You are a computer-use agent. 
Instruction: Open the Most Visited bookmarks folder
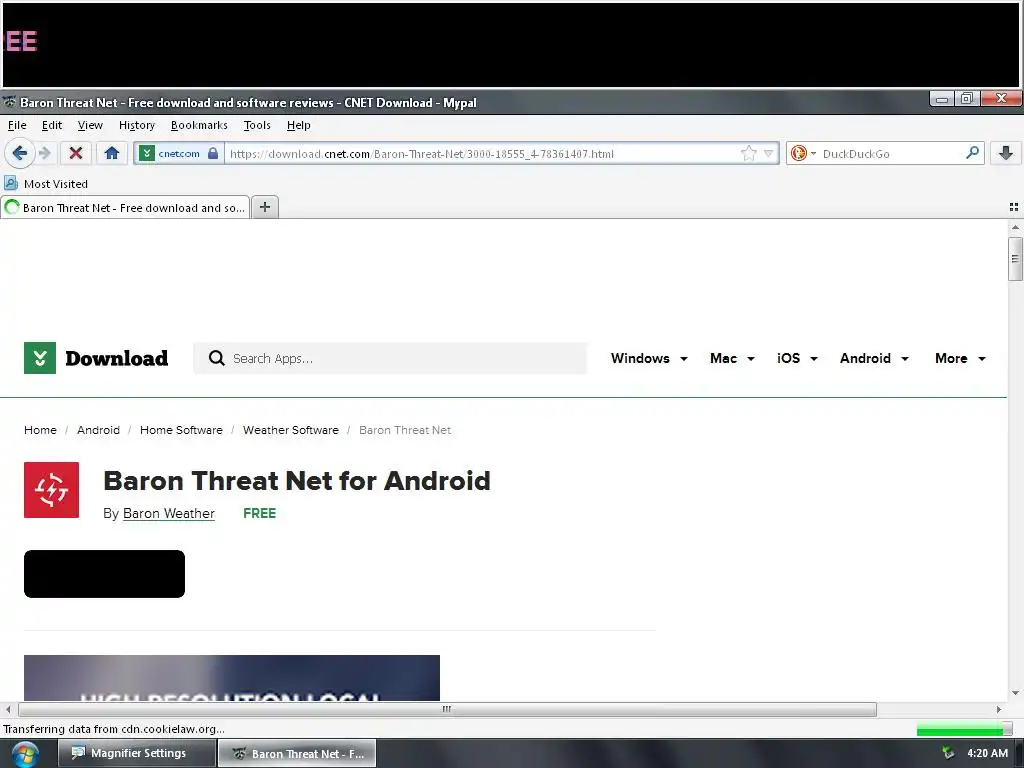point(46,184)
